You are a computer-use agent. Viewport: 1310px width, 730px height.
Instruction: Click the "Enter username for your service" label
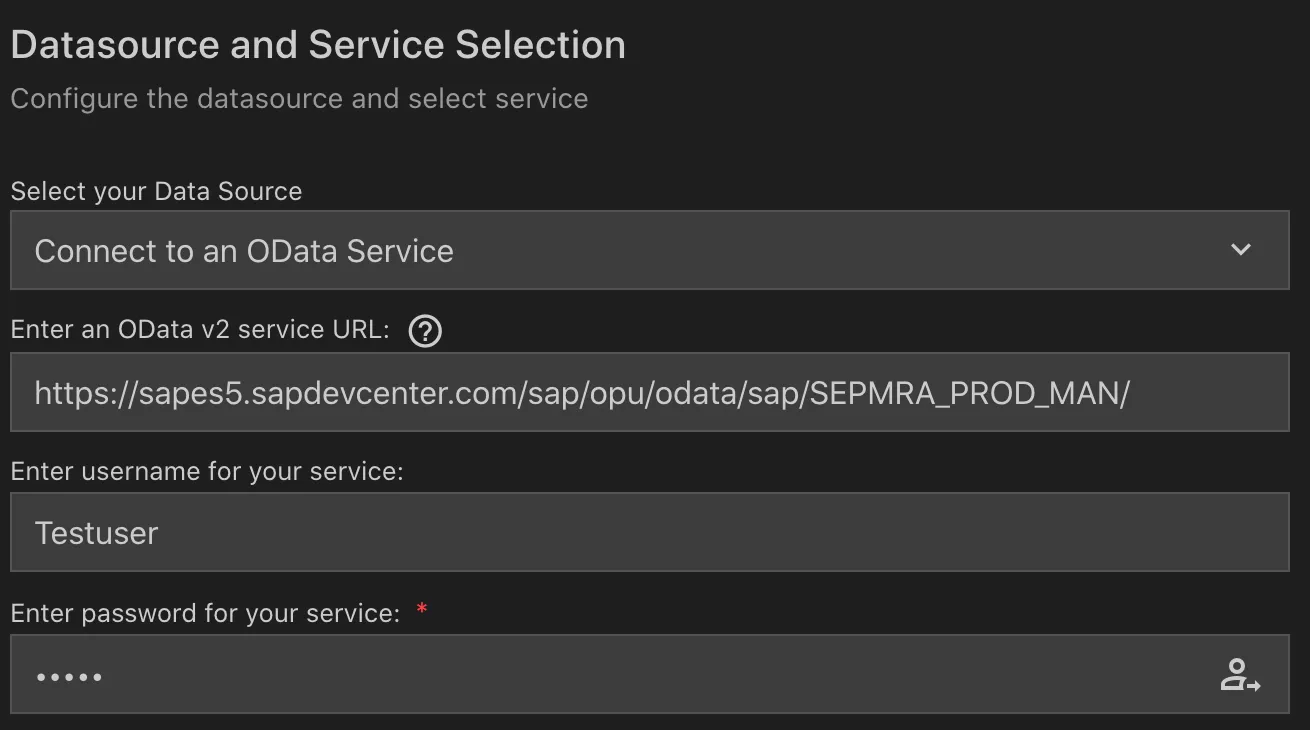point(207,470)
